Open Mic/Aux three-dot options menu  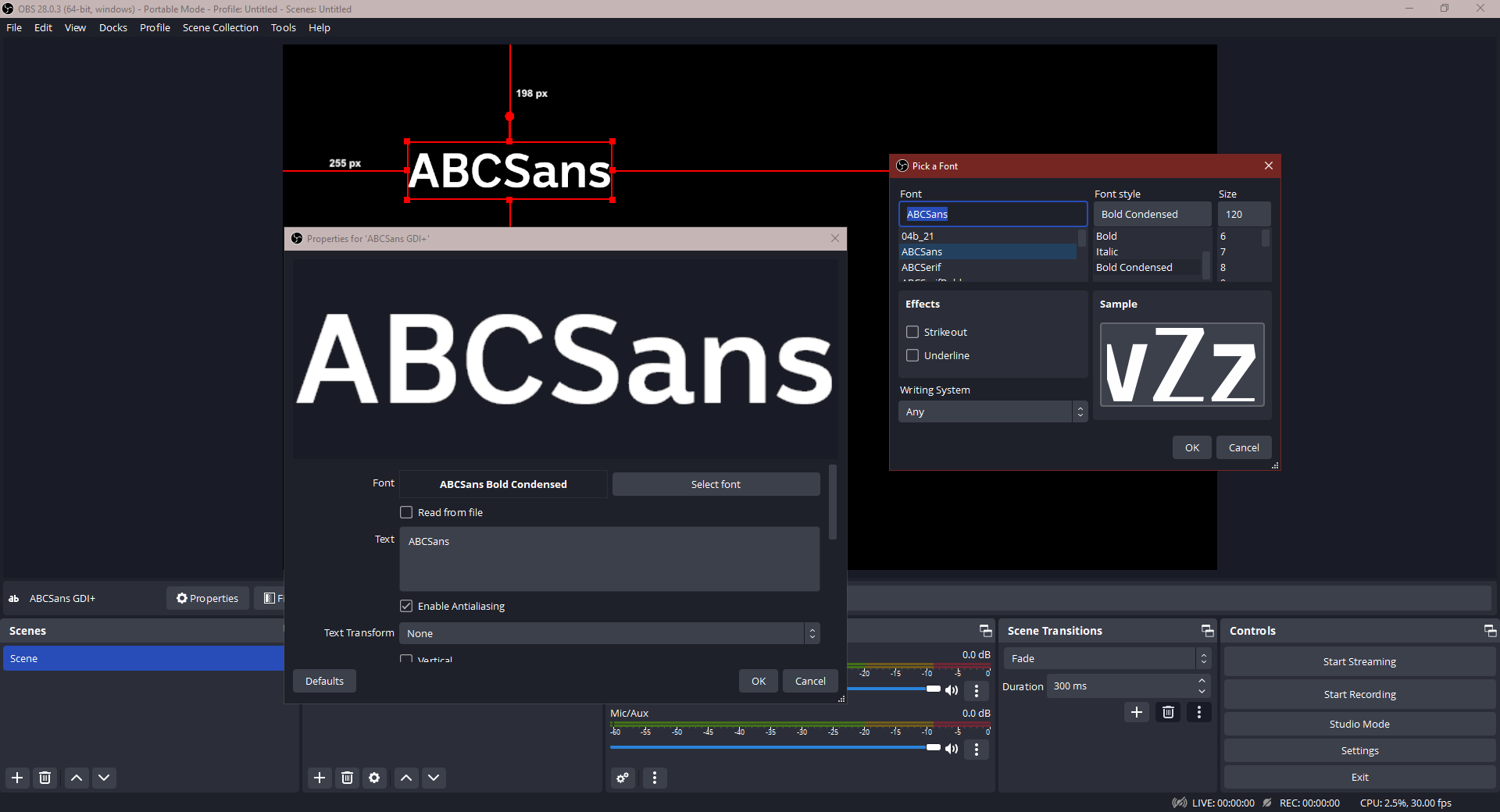click(977, 750)
